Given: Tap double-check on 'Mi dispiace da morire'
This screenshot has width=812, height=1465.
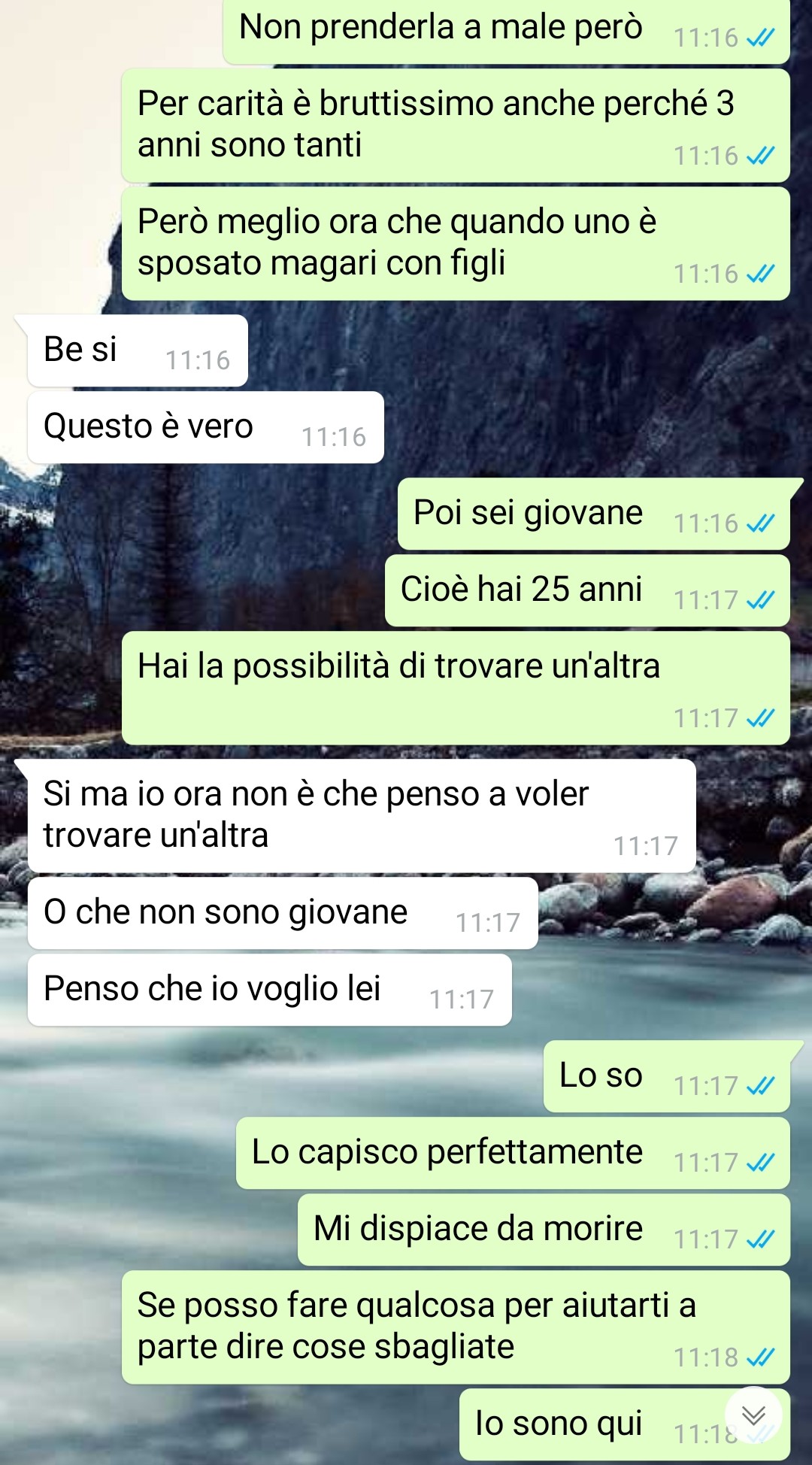Looking at the screenshot, I should (x=760, y=1239).
